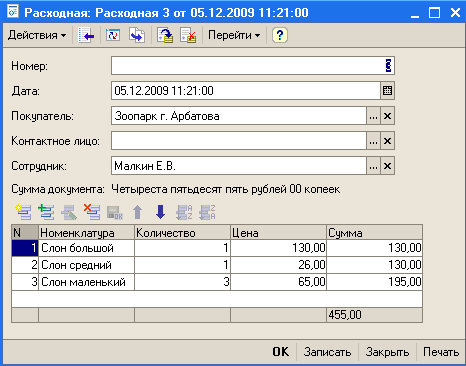Click the window system menu icon in title bar
Image resolution: width=466 pixels, height=366 pixels.
[13, 12]
